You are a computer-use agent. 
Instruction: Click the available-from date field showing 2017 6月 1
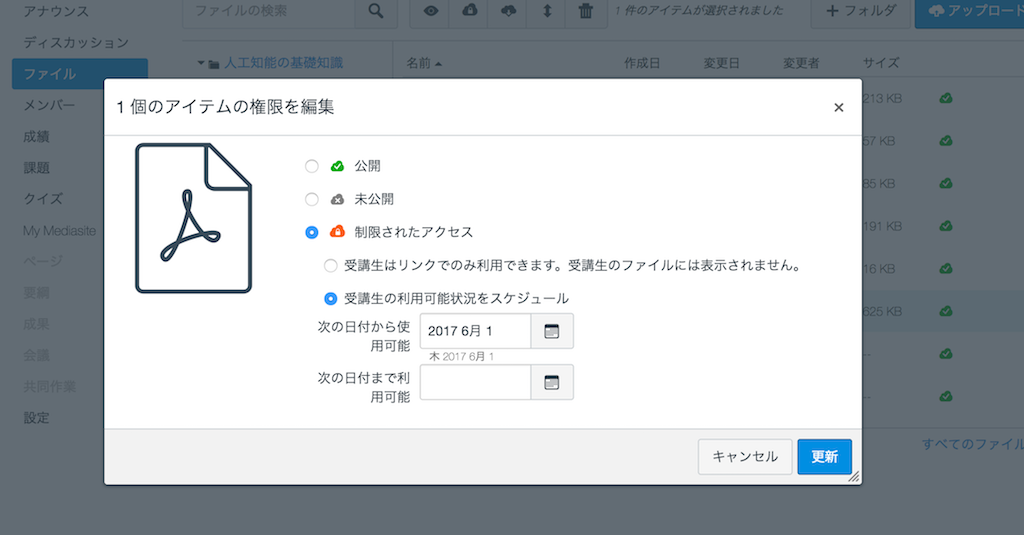tap(475, 331)
